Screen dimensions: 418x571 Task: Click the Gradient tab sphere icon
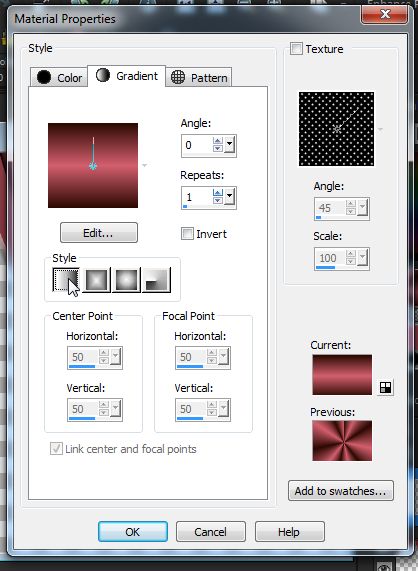(103, 75)
